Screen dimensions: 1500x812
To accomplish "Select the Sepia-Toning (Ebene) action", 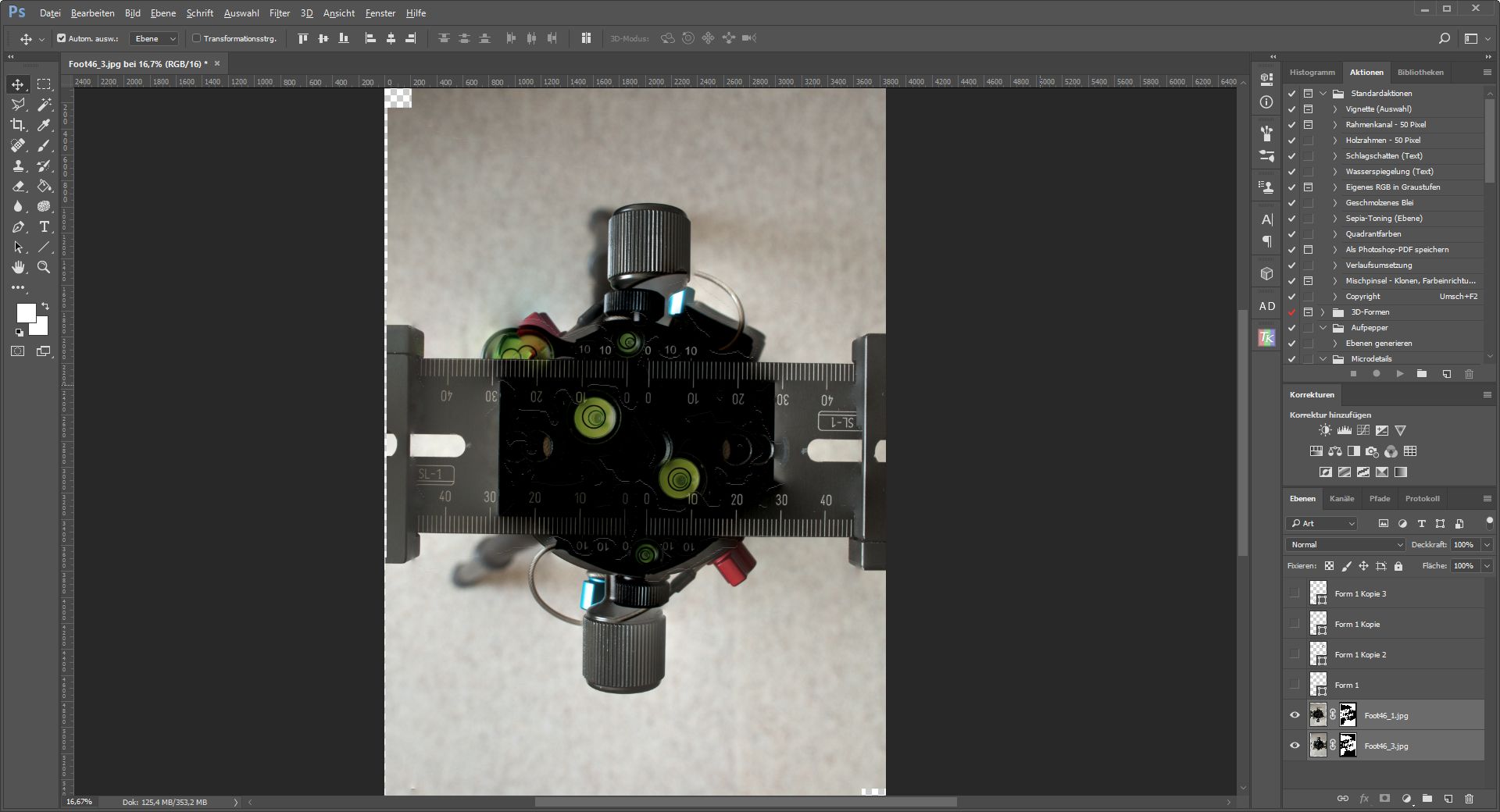I will coord(1384,219).
